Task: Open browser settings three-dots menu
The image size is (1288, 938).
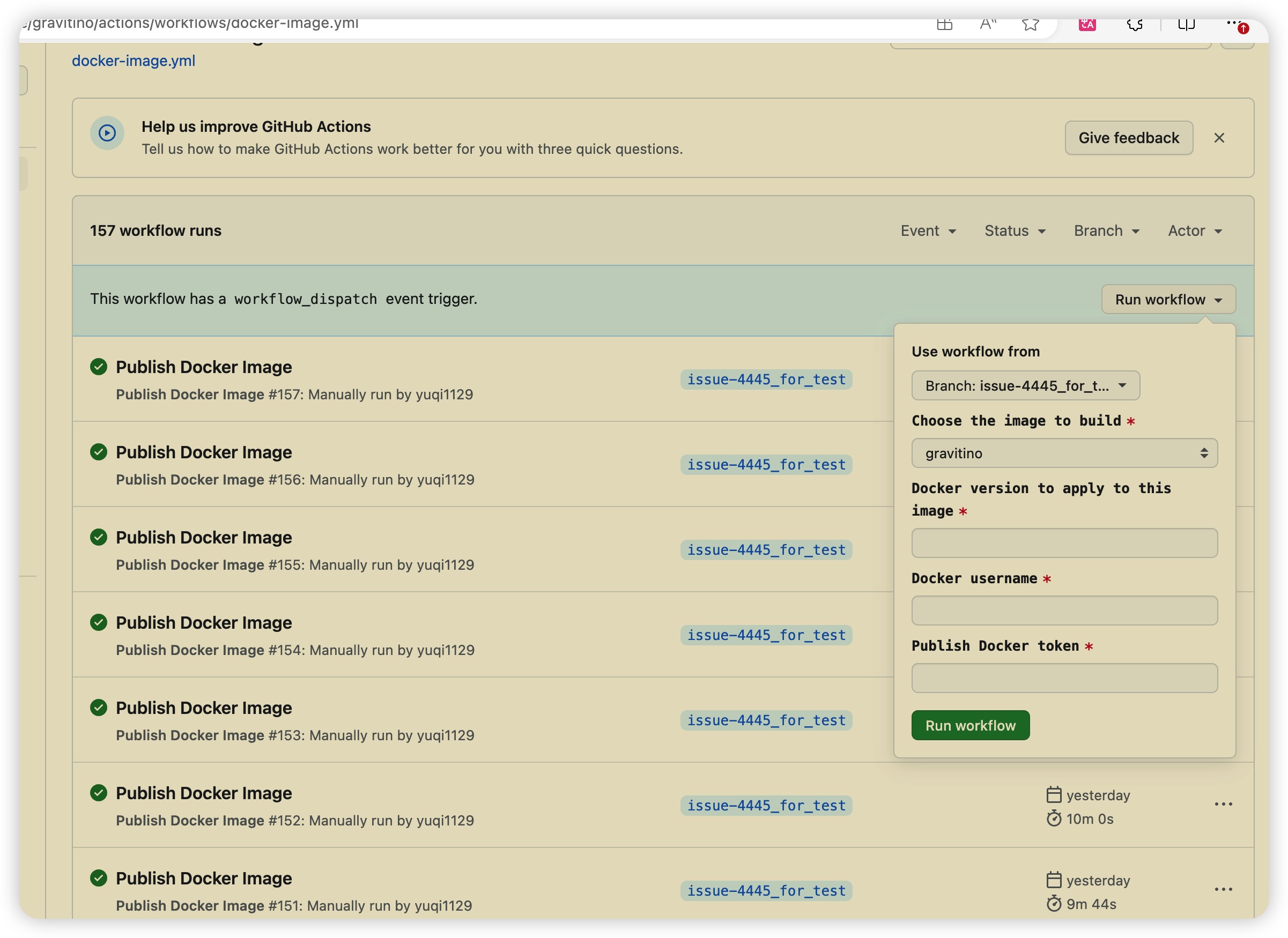Action: tap(1232, 23)
